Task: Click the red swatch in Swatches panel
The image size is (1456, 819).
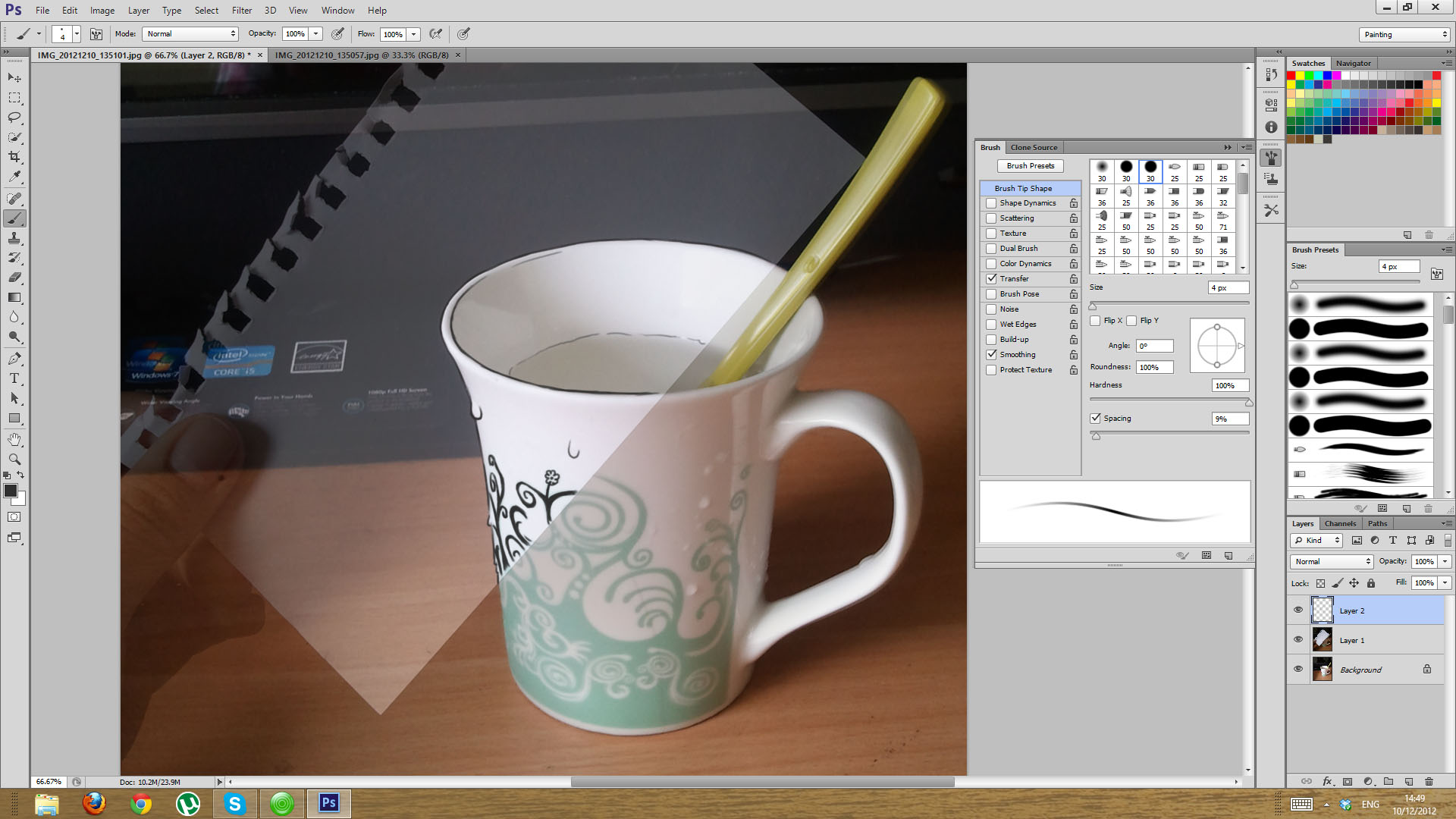Action: (x=1291, y=76)
